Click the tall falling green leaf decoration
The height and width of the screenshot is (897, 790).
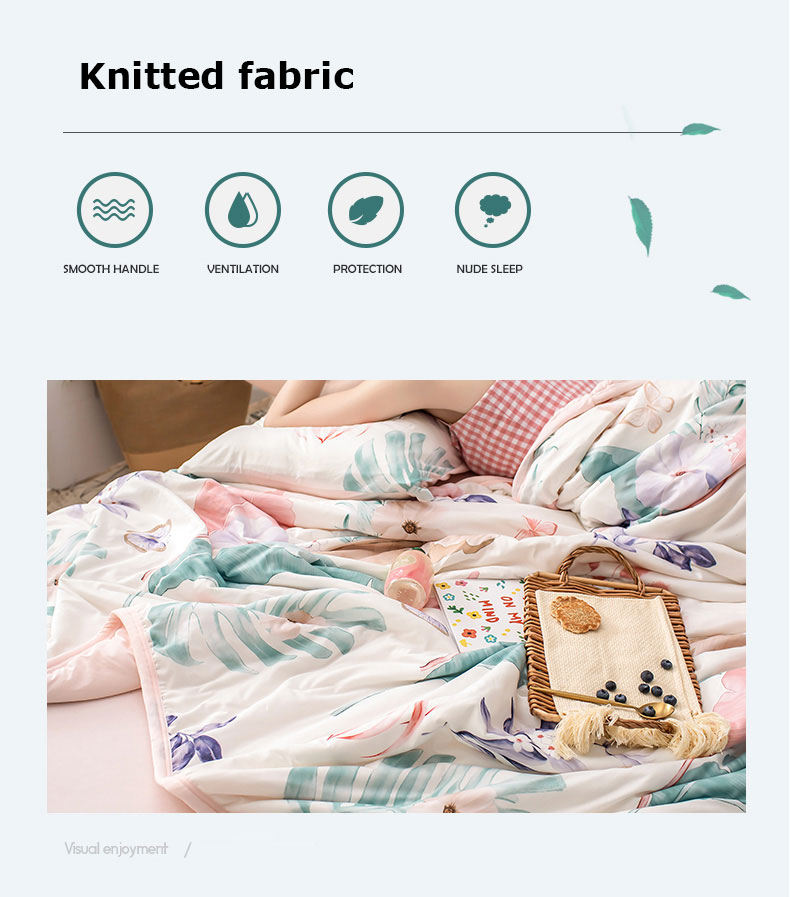pos(641,225)
